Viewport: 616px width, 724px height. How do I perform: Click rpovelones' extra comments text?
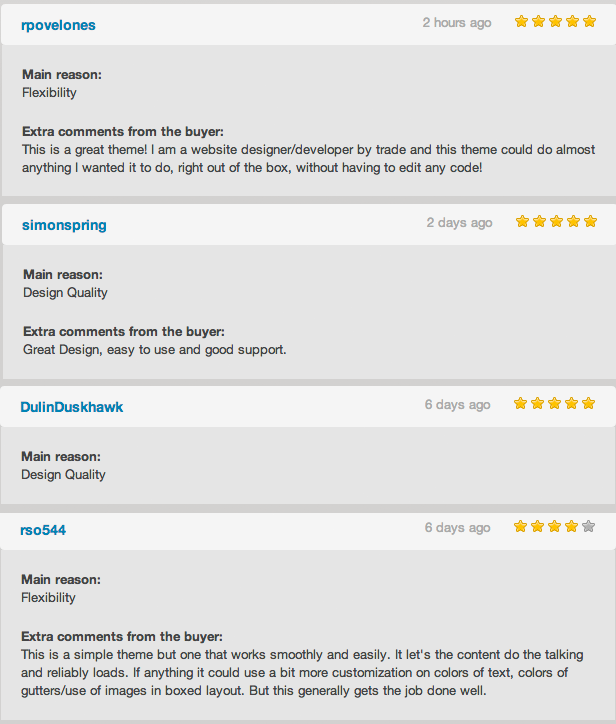point(308,158)
